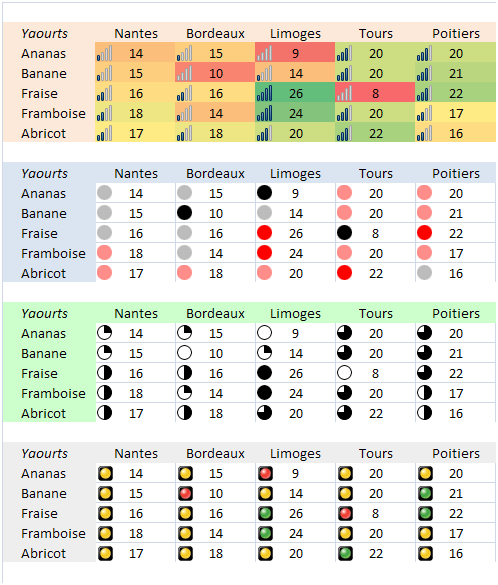Select the Bordeaux column header in the blue table
Viewport: 498px width, 585px height.
pos(215,173)
